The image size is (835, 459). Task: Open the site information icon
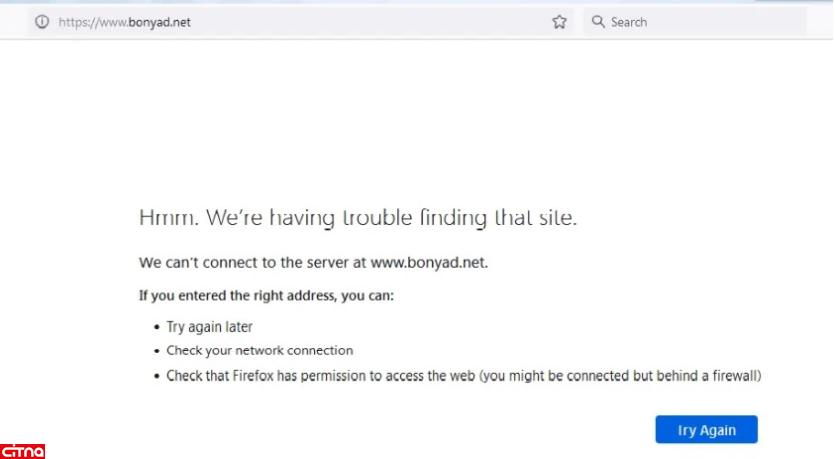point(42,22)
